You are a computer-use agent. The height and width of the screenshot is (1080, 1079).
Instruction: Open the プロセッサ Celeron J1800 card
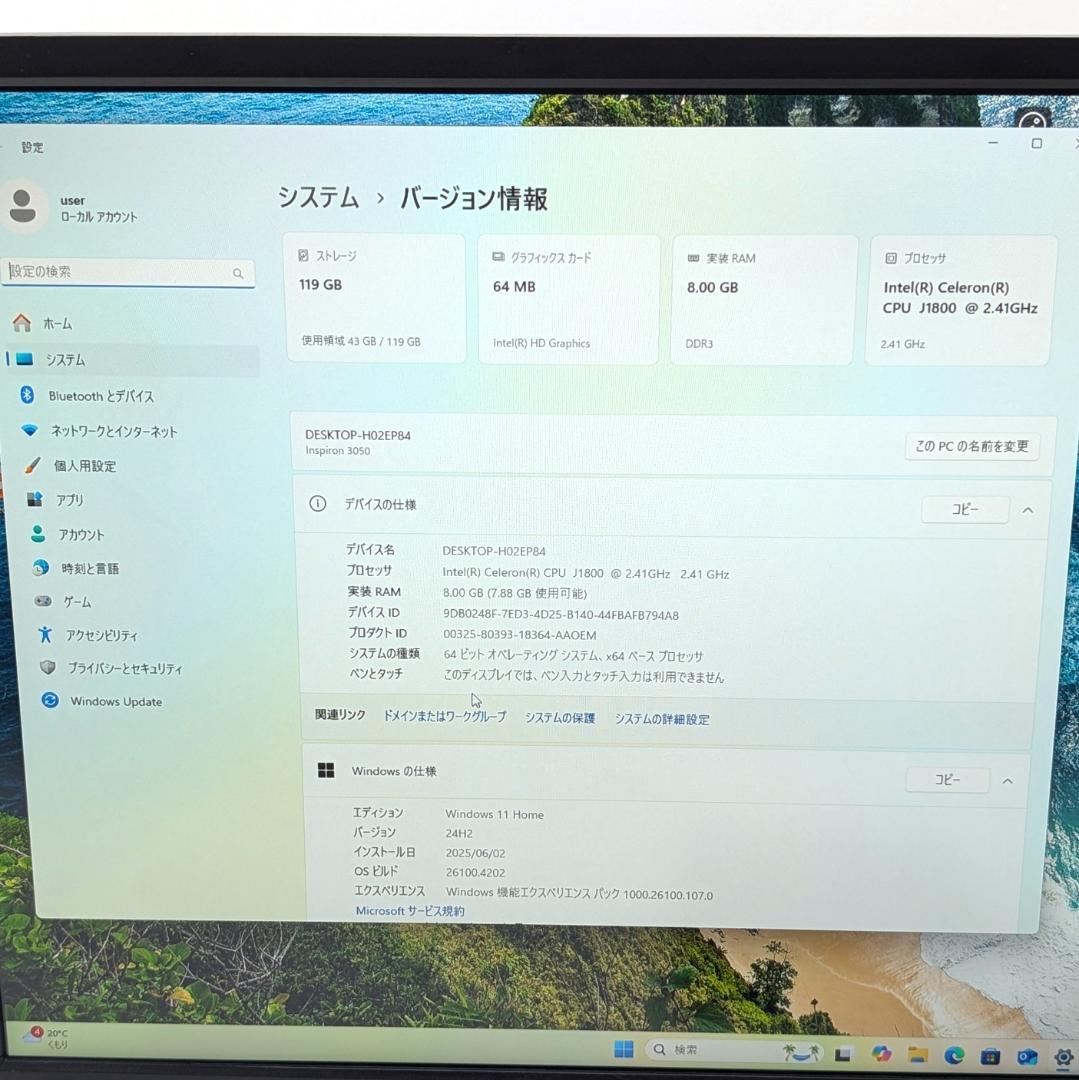(x=961, y=301)
